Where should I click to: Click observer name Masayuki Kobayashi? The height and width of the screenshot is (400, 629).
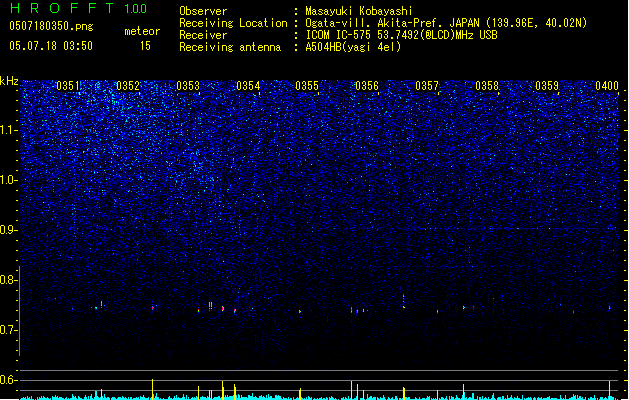pyautogui.click(x=359, y=11)
